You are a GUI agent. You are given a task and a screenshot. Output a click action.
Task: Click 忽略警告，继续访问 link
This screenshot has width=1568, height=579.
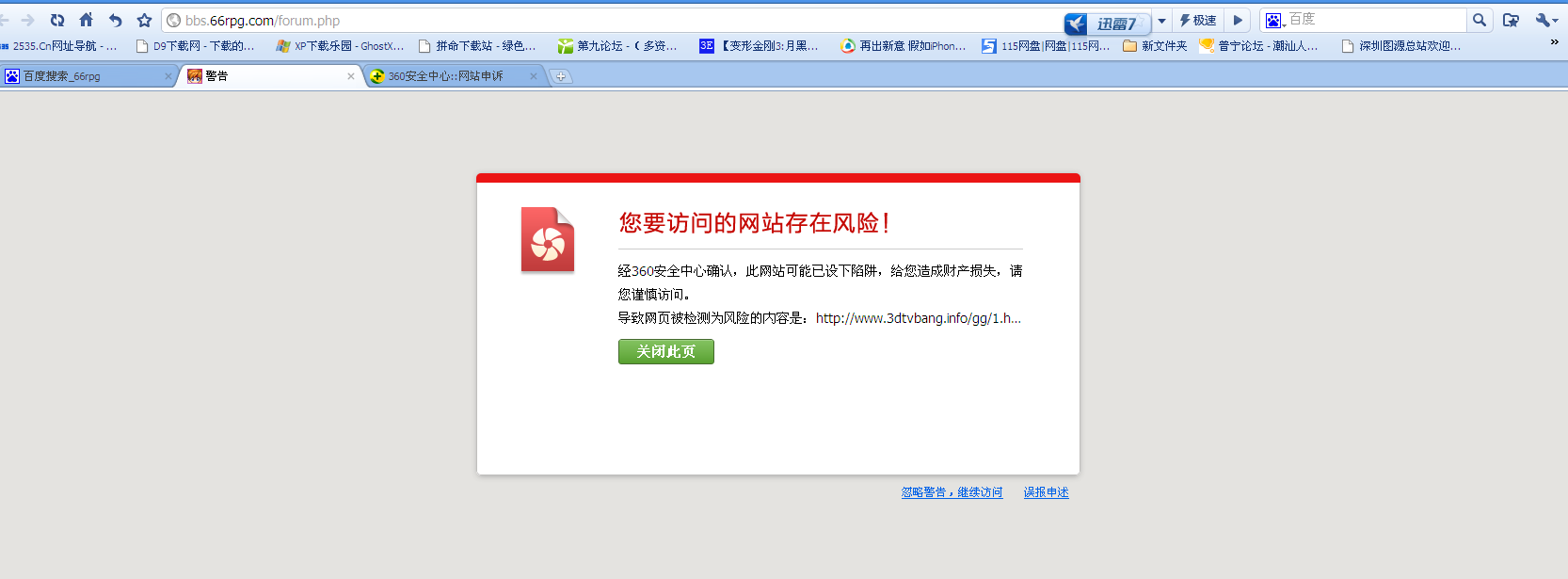click(952, 492)
